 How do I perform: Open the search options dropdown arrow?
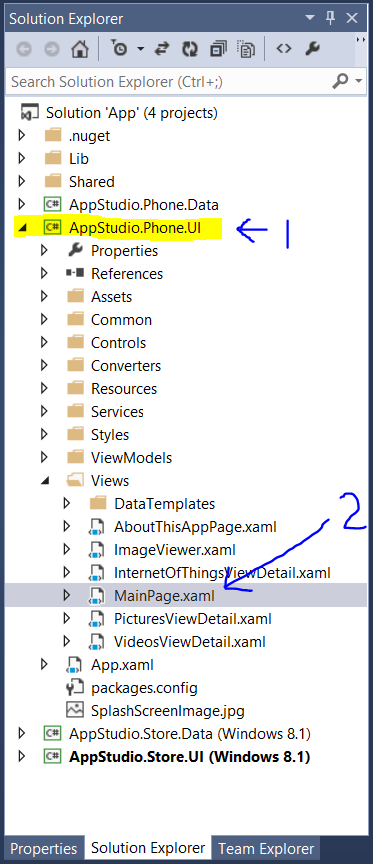click(359, 82)
